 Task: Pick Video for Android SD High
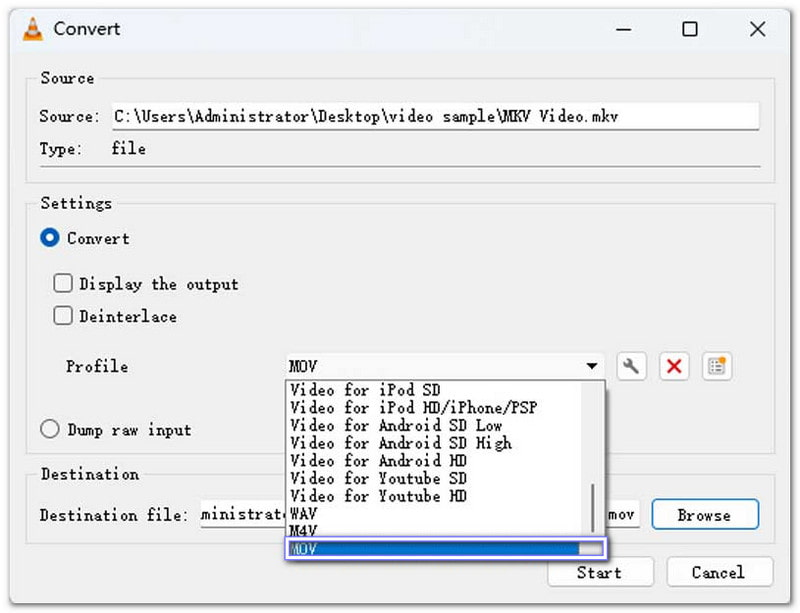tap(434, 443)
